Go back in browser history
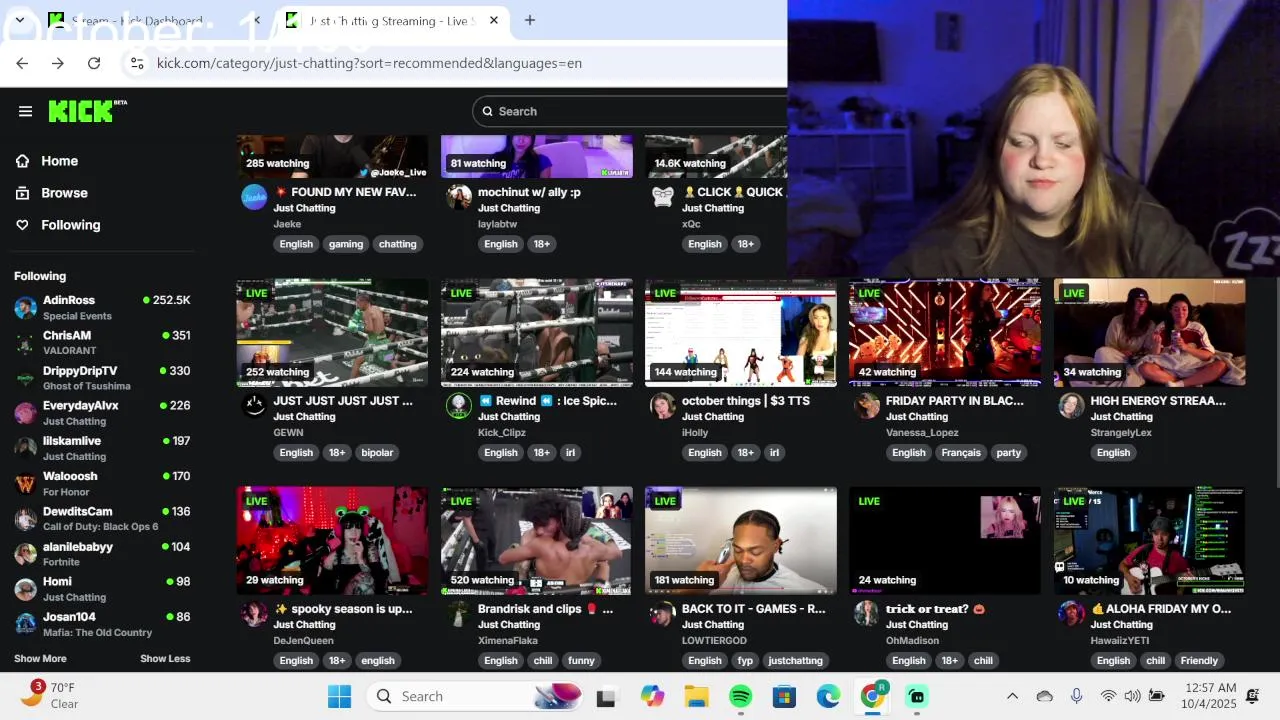This screenshot has height=720, width=1280. point(22,63)
